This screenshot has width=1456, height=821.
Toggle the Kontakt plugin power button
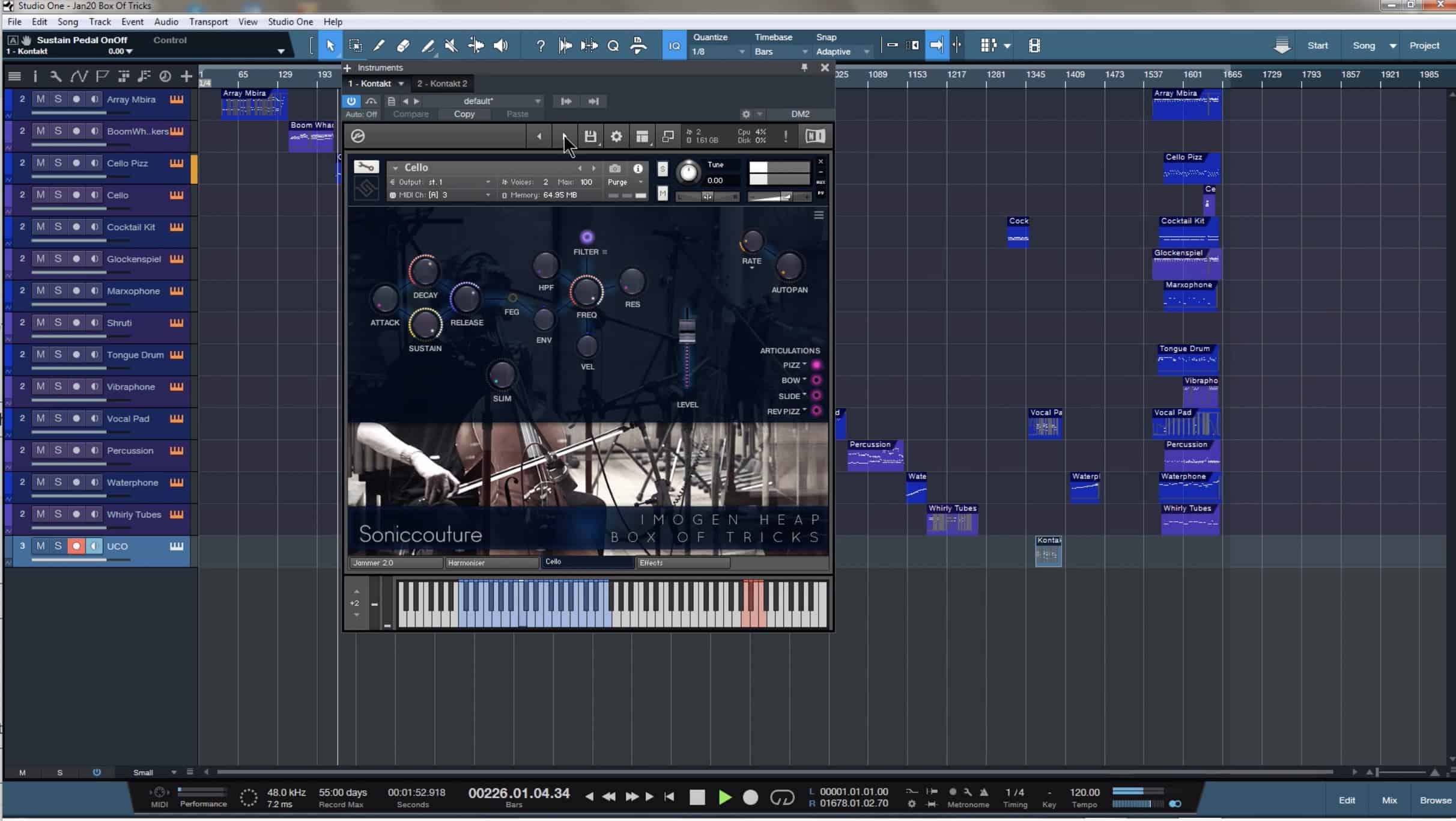(x=351, y=101)
